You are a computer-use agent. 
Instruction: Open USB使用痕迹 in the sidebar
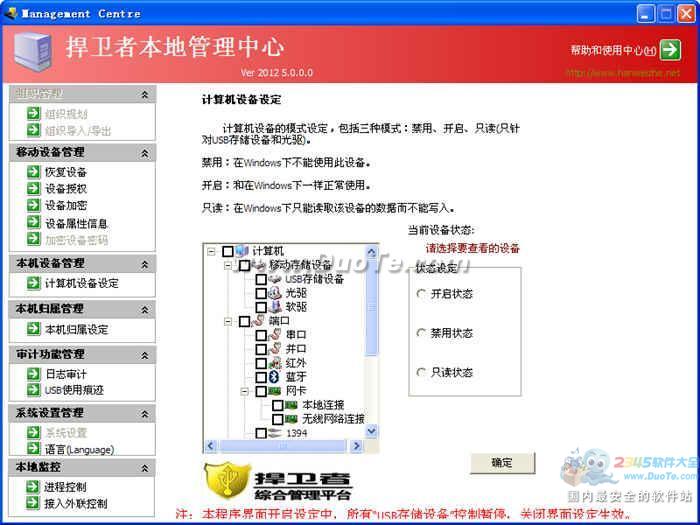click(x=74, y=390)
